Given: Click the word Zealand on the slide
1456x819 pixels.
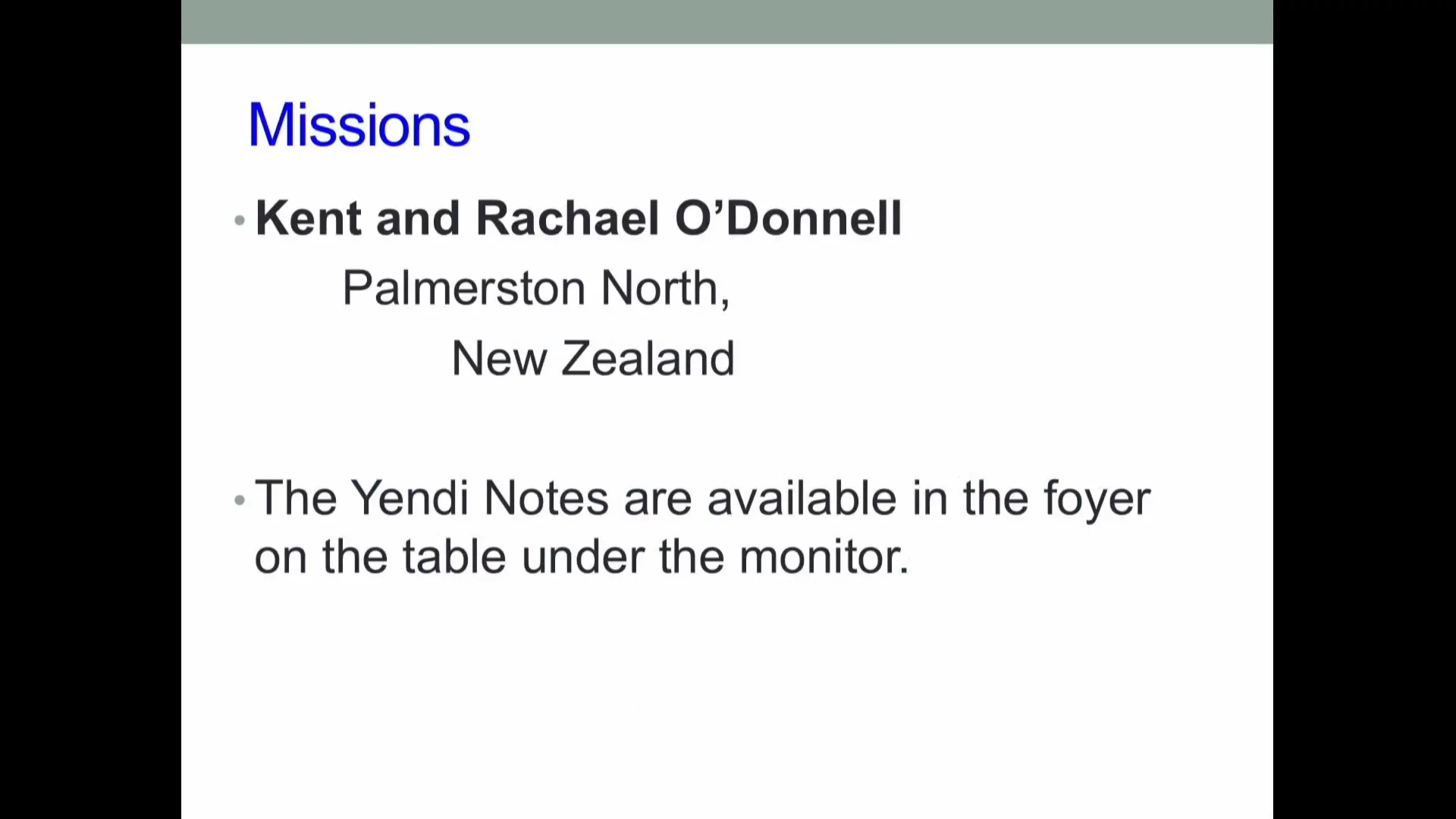Looking at the screenshot, I should tap(647, 359).
